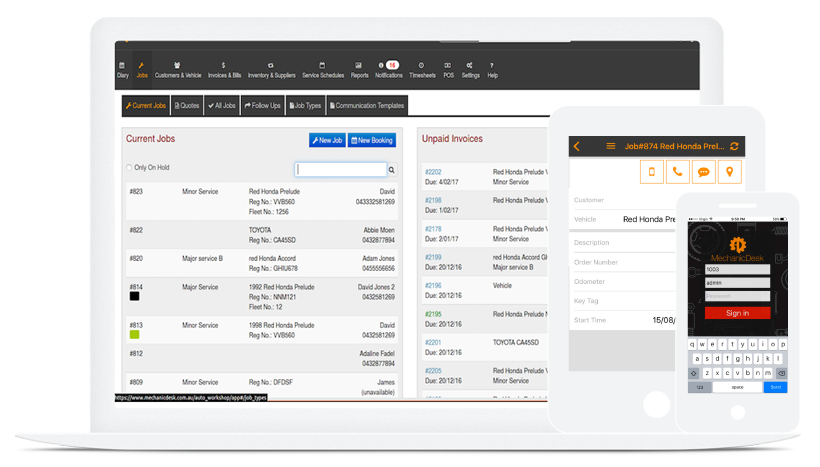
Task: Tap the chat message bubble icon
Action: (705, 172)
